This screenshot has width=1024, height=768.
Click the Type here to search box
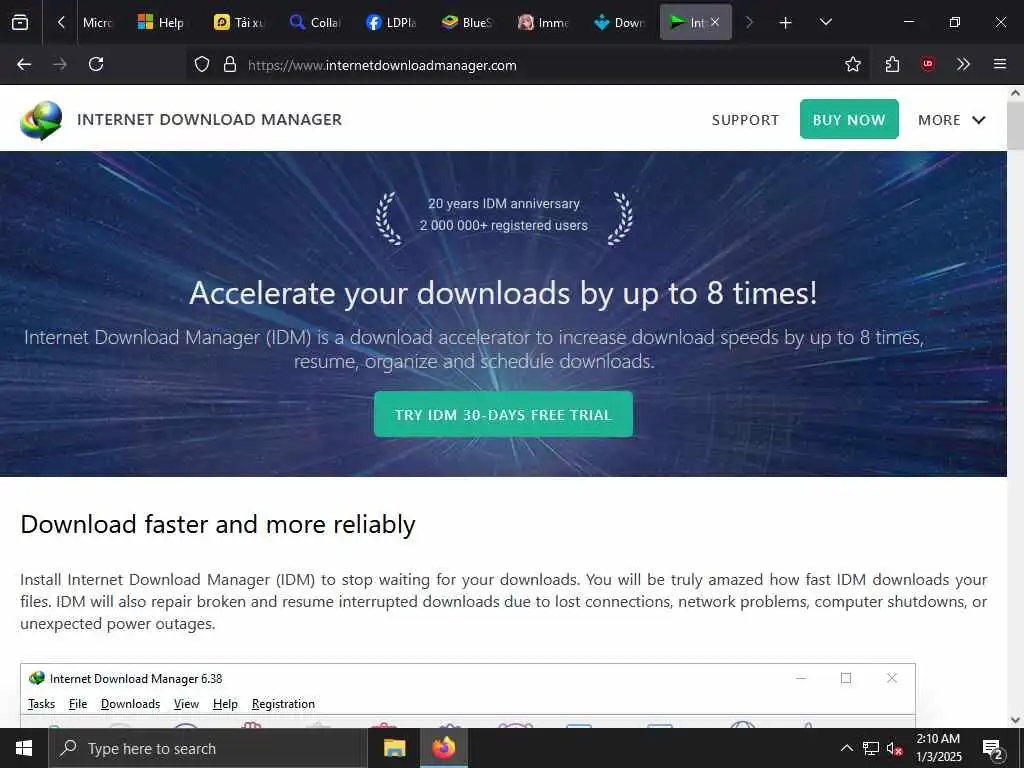click(208, 748)
